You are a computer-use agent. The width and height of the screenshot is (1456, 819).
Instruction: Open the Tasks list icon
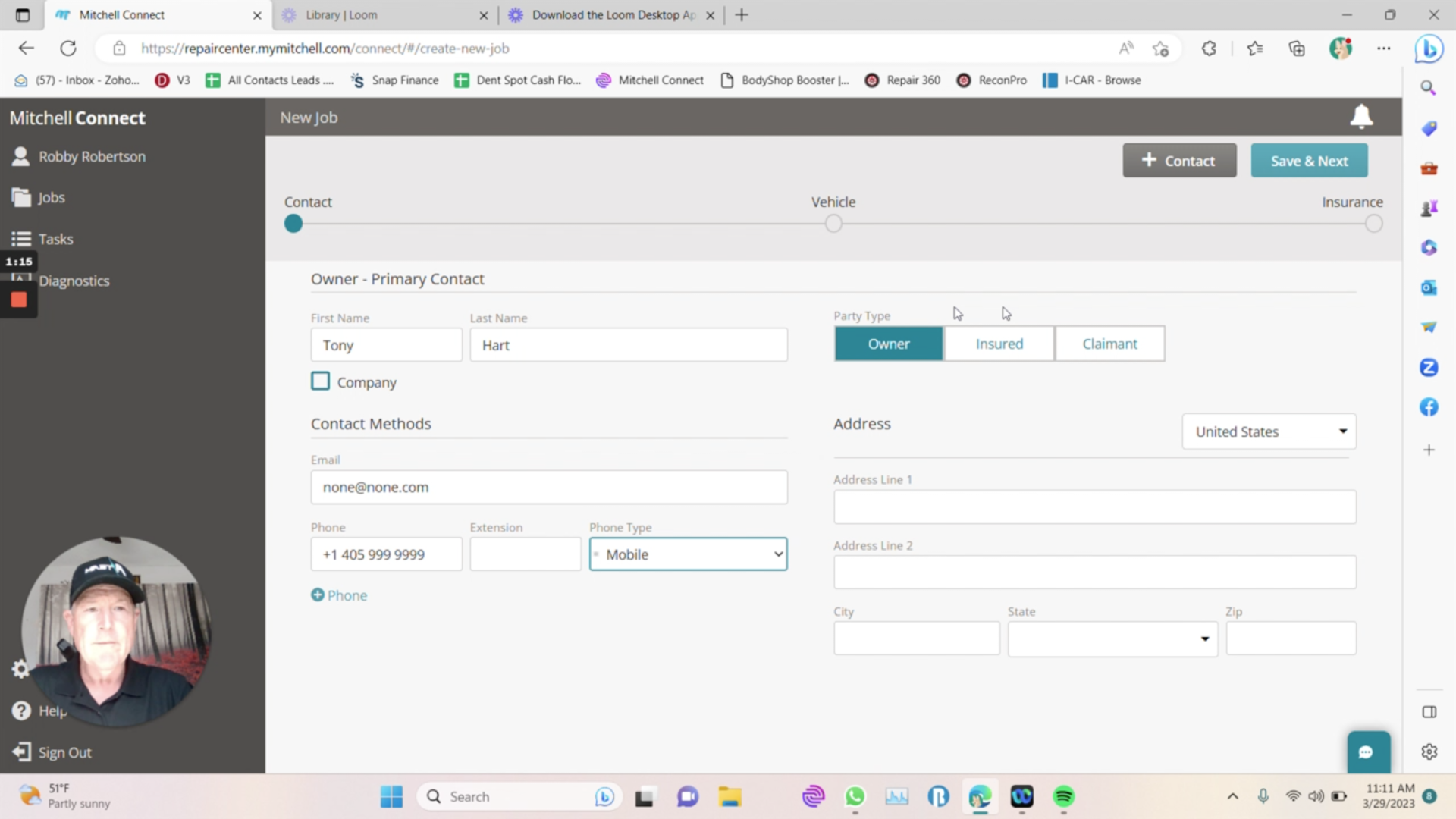click(21, 239)
